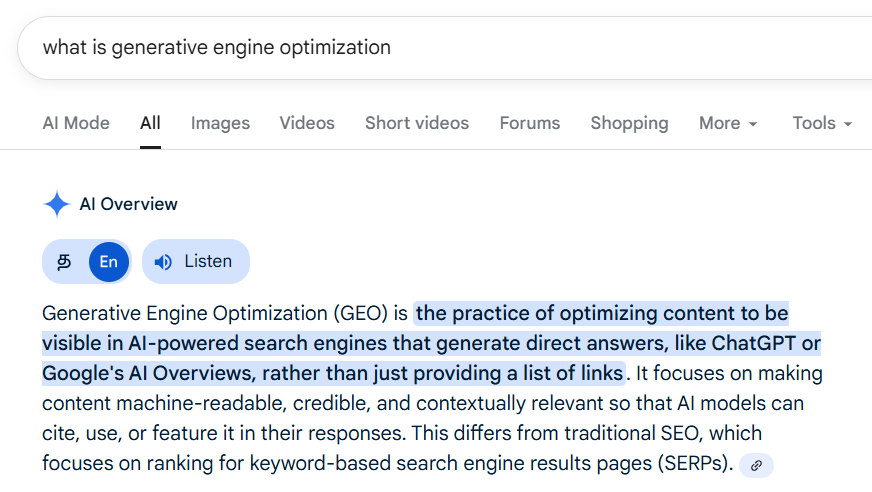The image size is (872, 492).
Task: Expand the More search filters dropdown
Action: pos(727,123)
